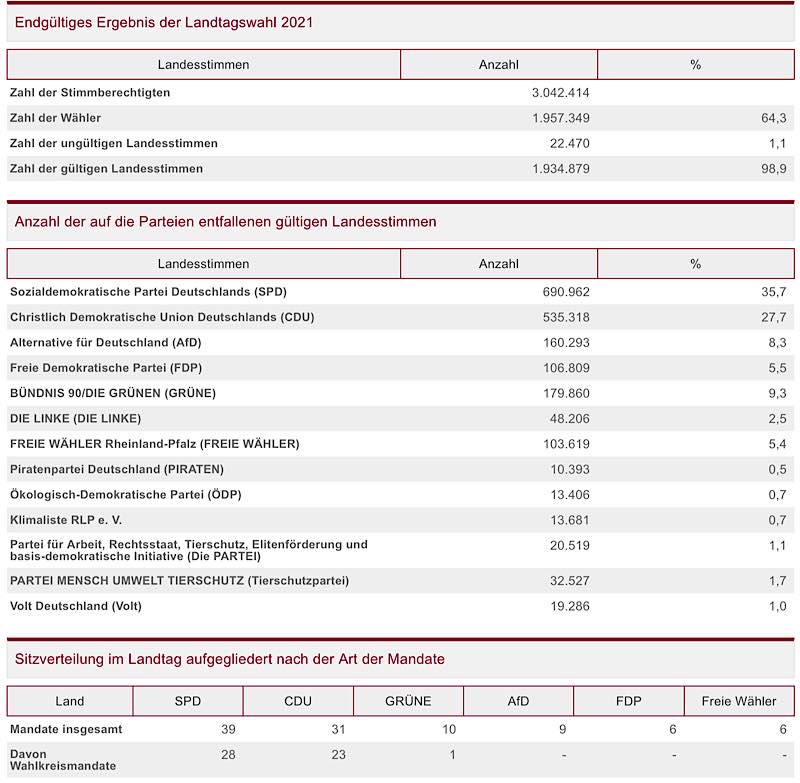Click SPD percentage 35,7
This screenshot has width=800, height=783.
pos(773,292)
